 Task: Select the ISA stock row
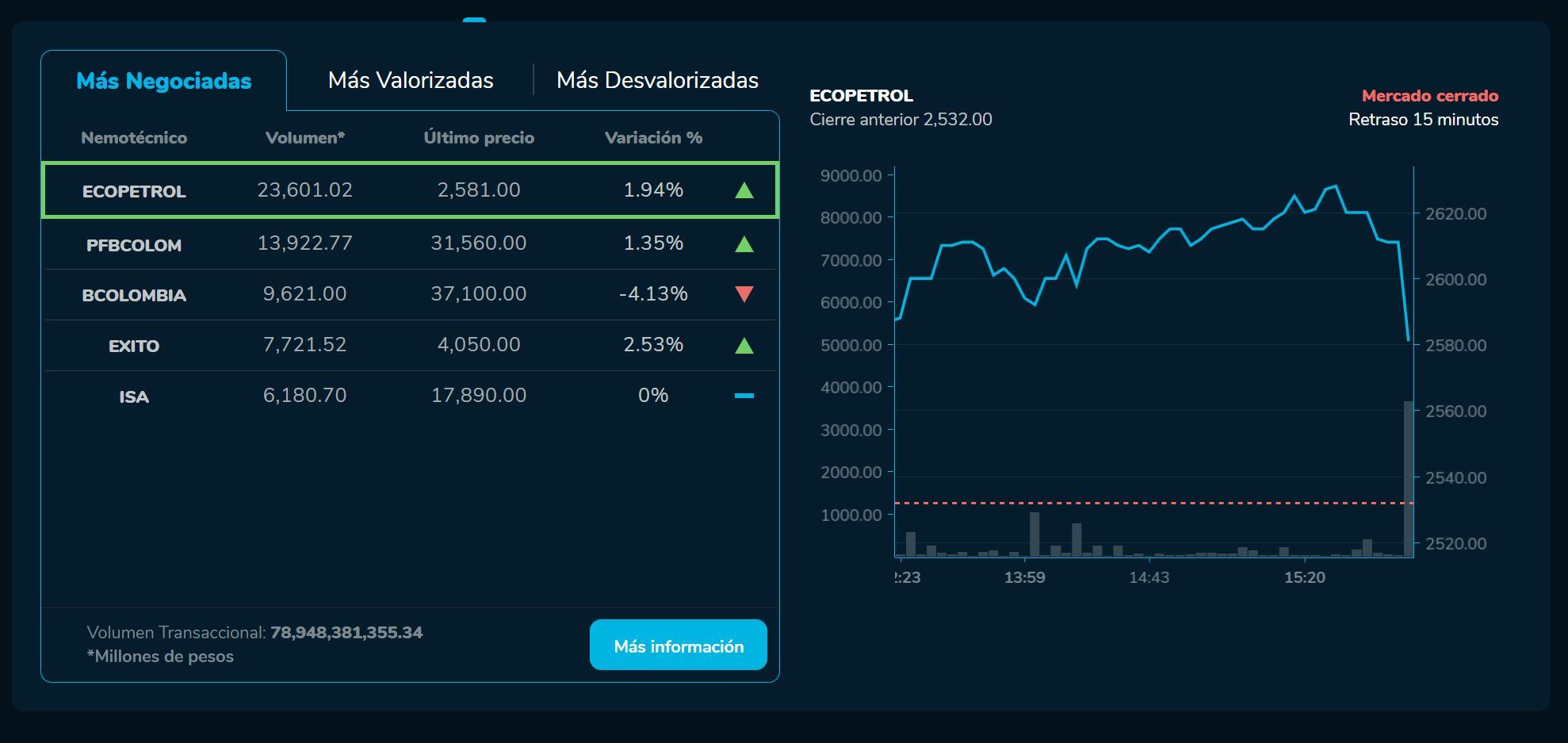tap(409, 396)
